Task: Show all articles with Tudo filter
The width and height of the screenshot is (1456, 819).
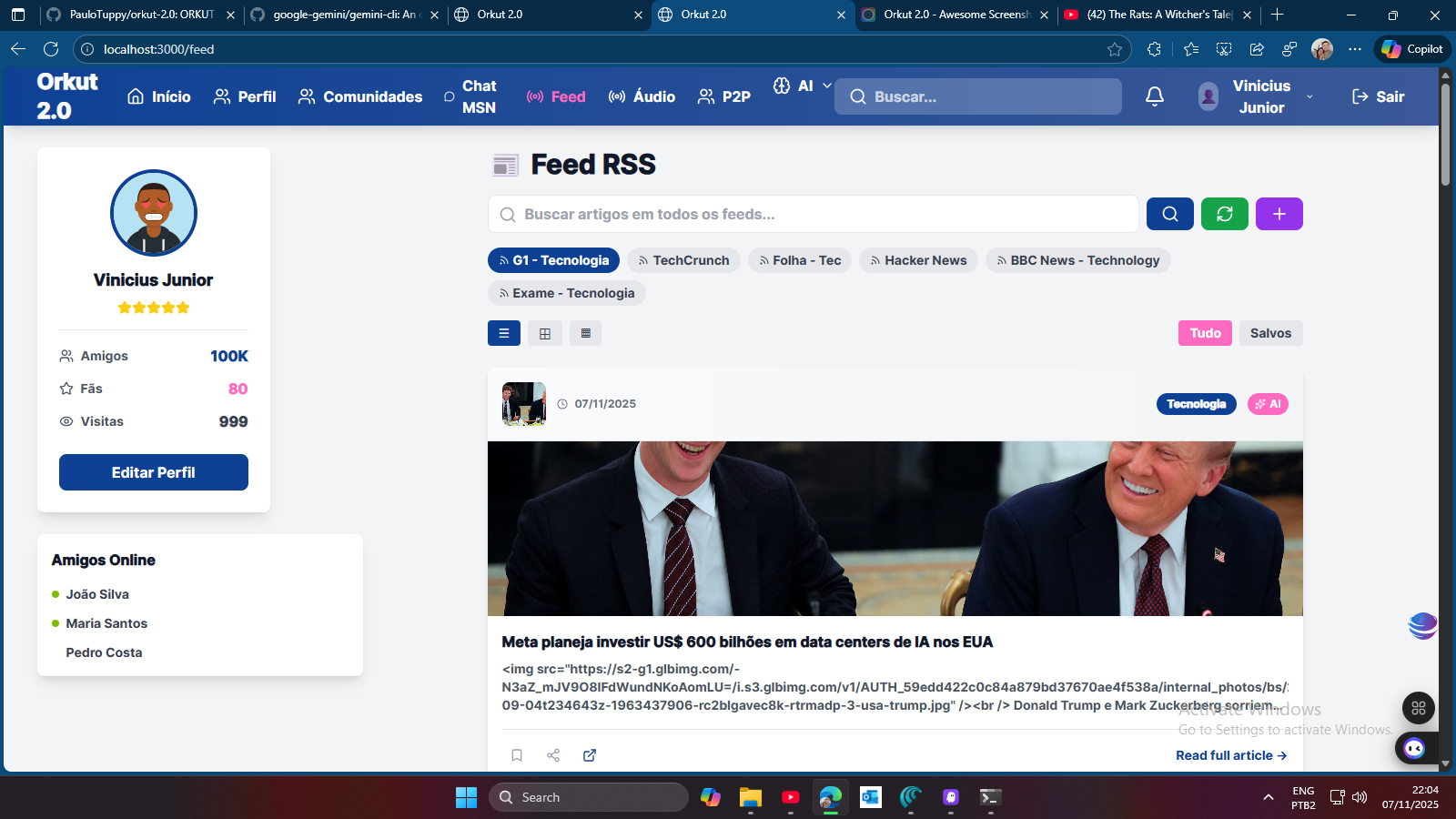Action: pos(1205,333)
